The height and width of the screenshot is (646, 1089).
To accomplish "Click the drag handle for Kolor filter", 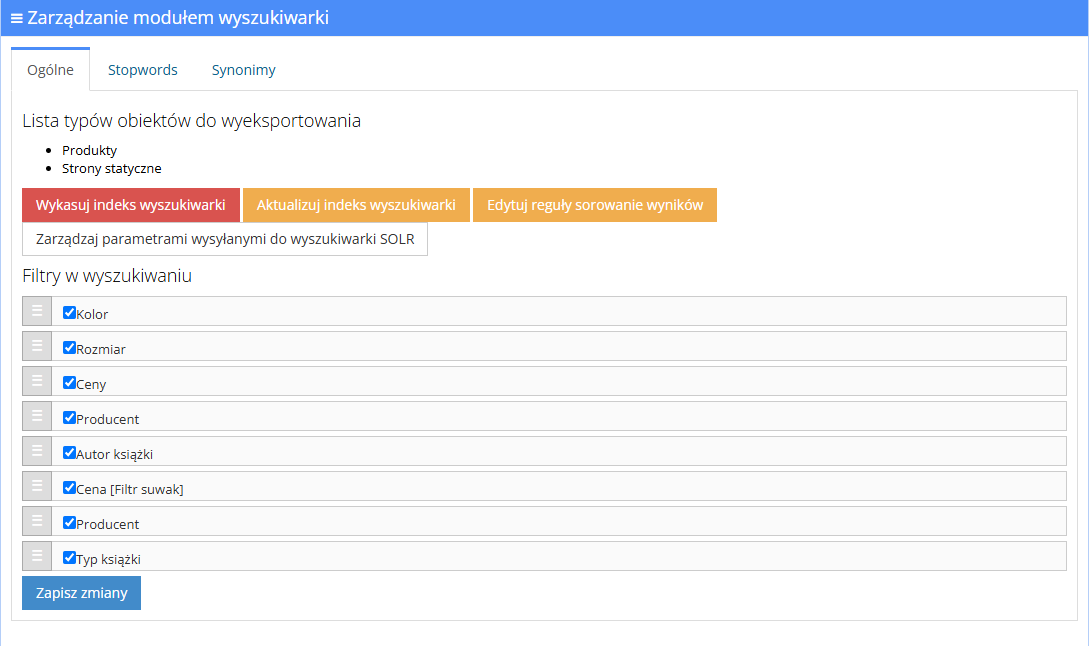I will click(x=37, y=311).
